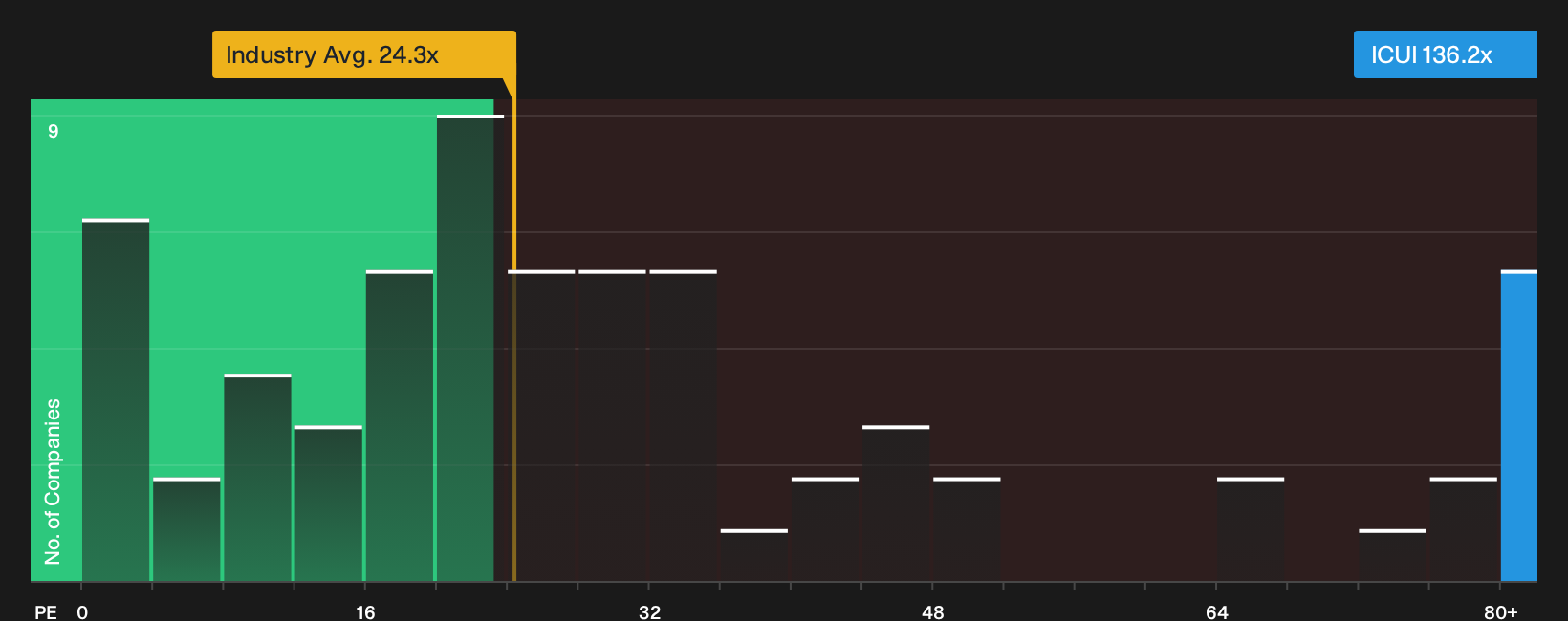Click the x-axis label 32
The image size is (1568, 621).
click(x=649, y=611)
